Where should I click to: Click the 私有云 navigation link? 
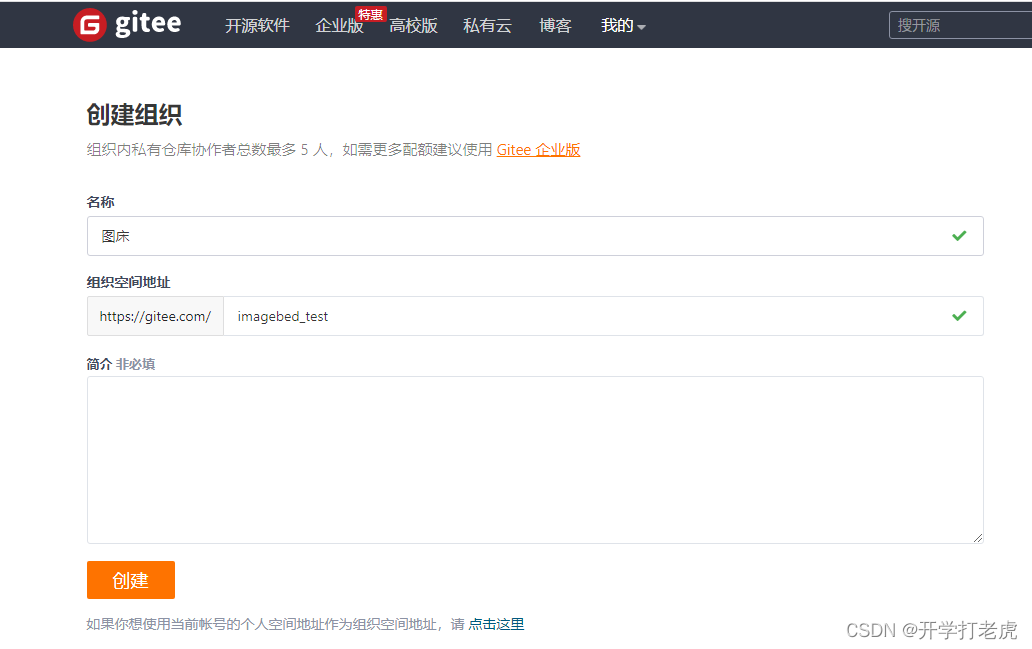coord(487,26)
